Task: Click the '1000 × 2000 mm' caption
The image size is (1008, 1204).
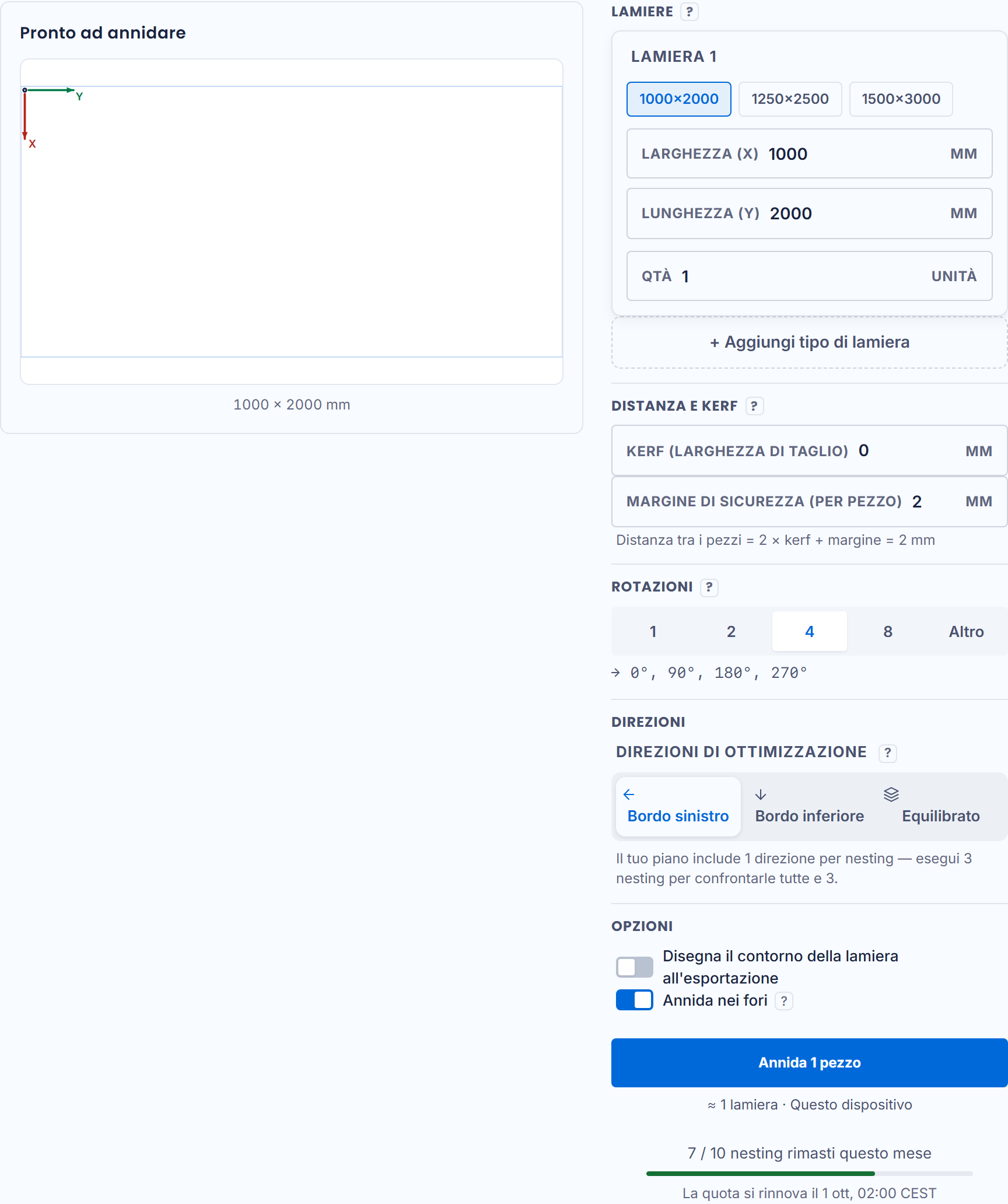Action: tap(292, 405)
